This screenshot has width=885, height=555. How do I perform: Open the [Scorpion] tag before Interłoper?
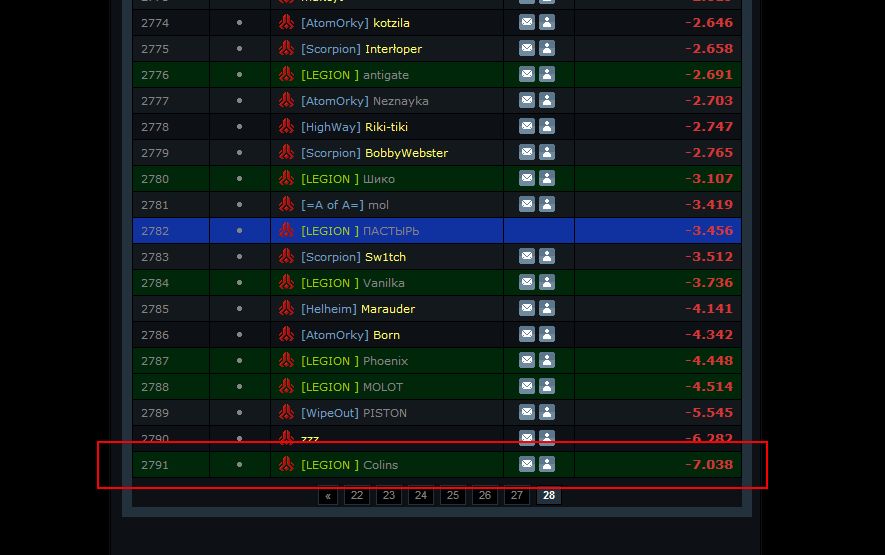point(331,49)
